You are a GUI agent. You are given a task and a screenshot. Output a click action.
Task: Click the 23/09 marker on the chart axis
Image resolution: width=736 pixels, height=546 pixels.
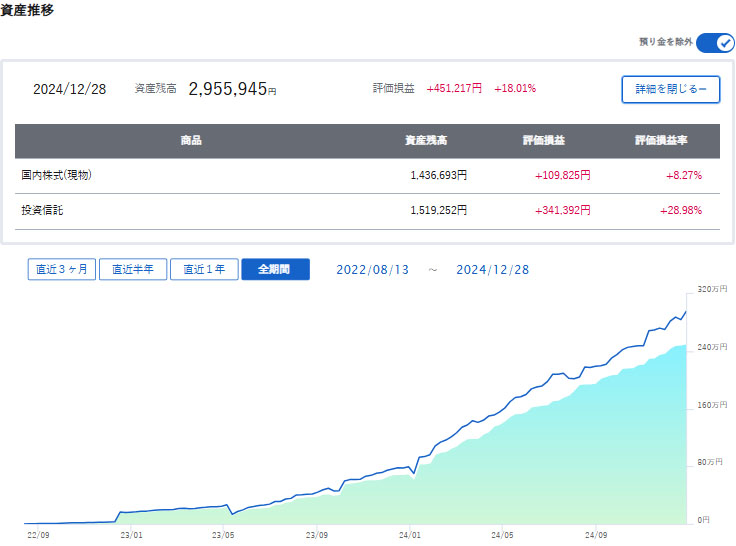(x=317, y=534)
